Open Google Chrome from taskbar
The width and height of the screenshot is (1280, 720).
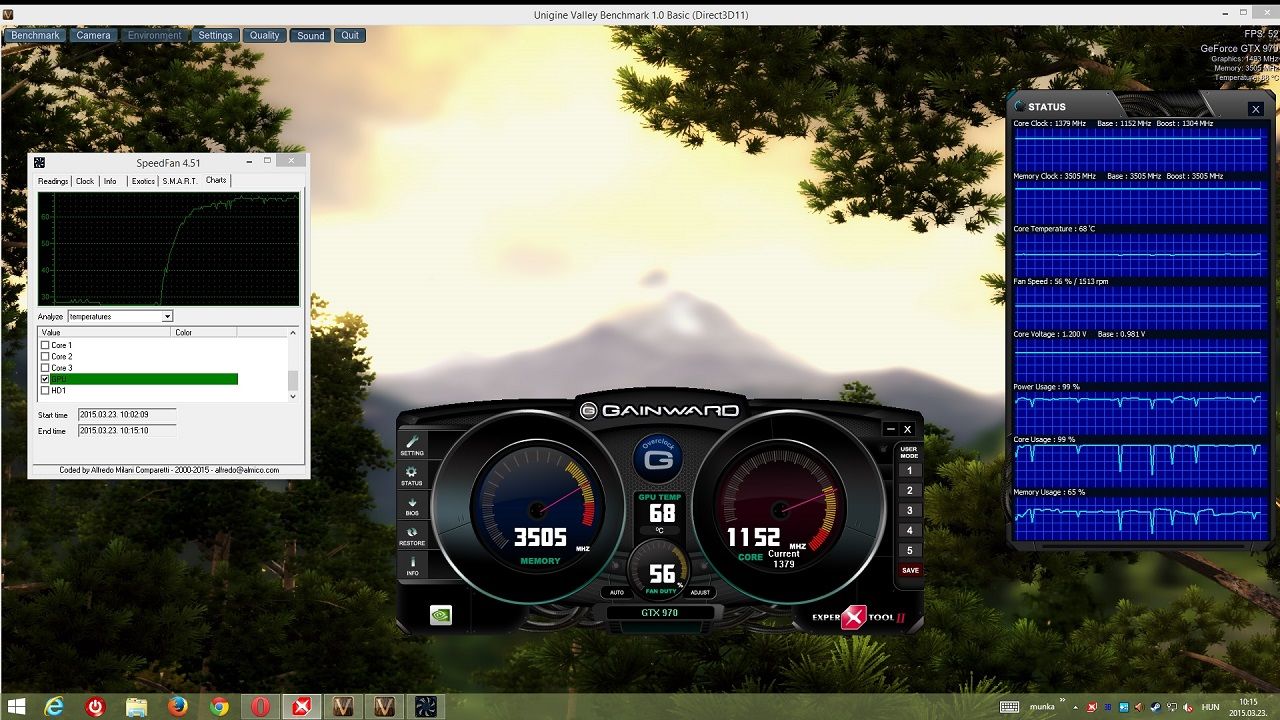219,707
